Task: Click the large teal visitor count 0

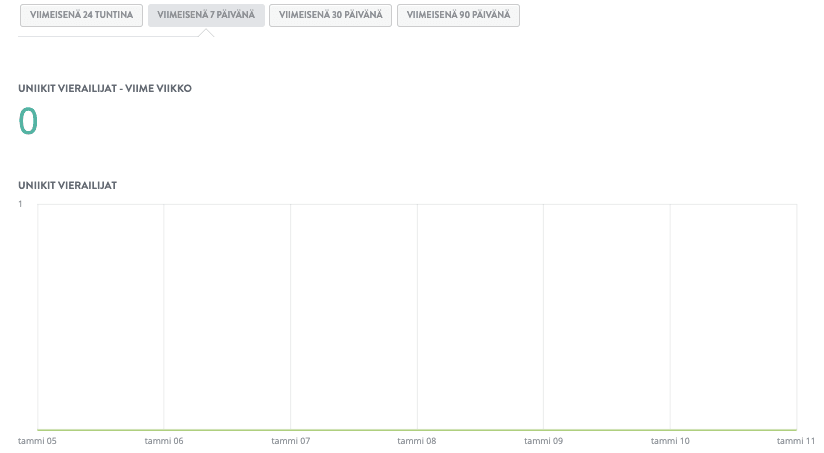Action: [x=28, y=121]
